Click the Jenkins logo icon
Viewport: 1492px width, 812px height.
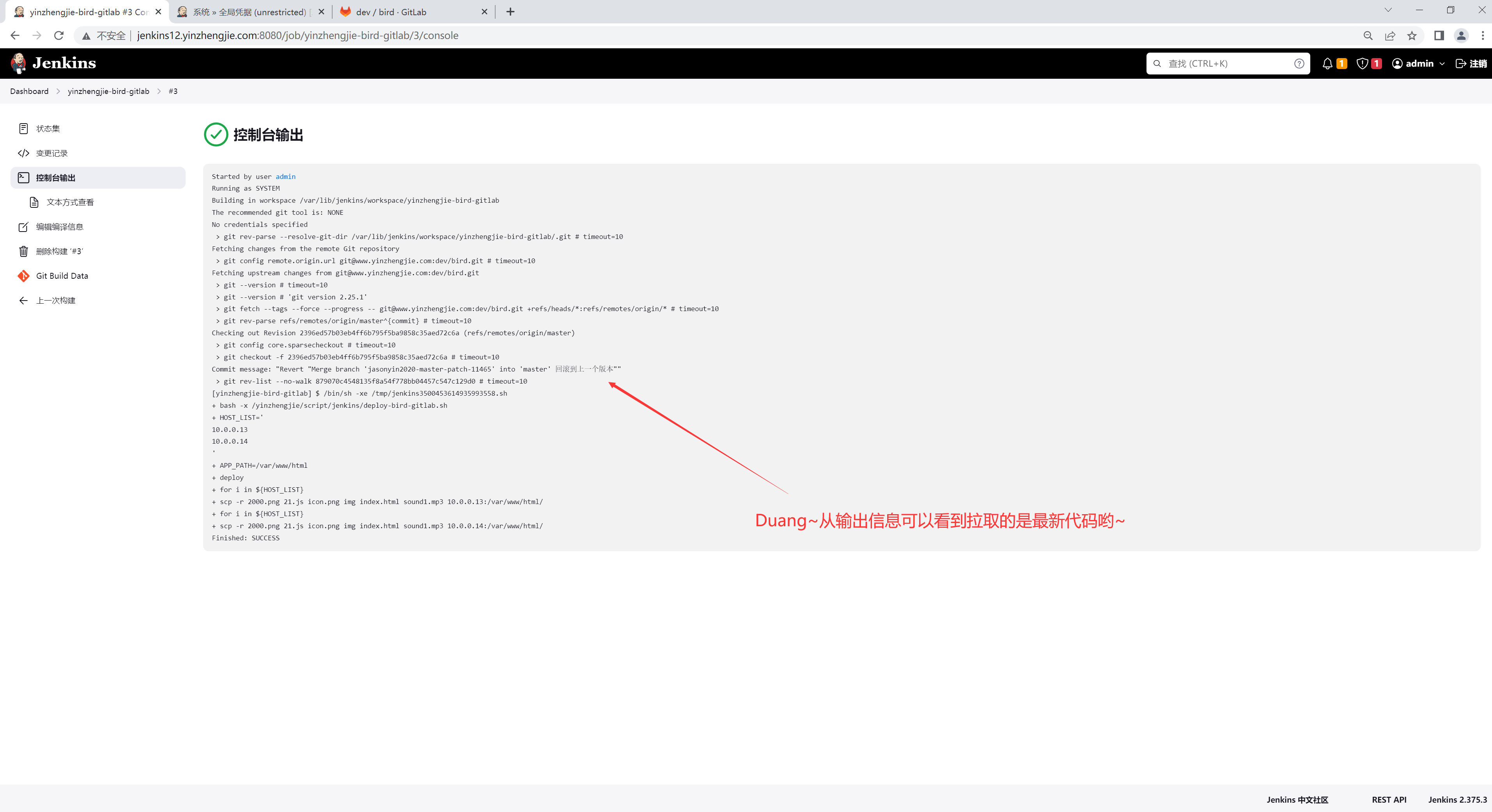19,63
